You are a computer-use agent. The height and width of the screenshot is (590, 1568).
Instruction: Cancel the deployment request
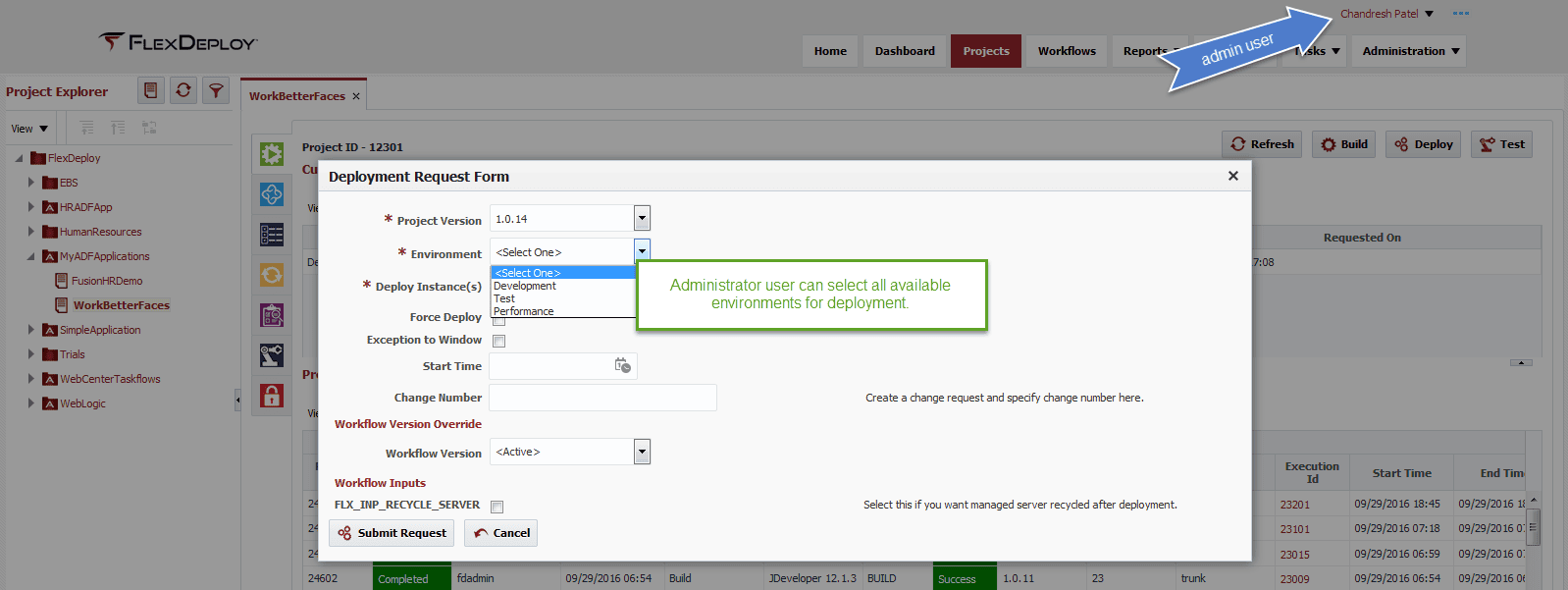click(x=500, y=533)
